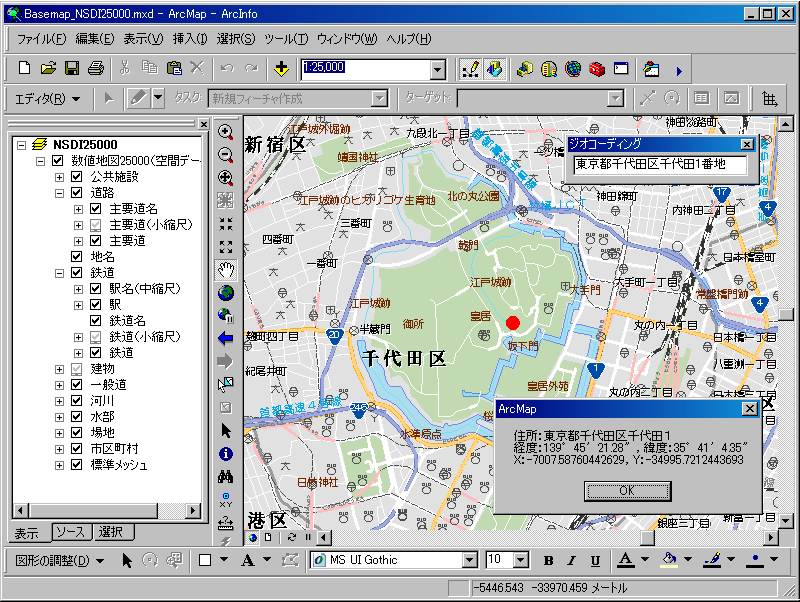Open the ツール(T) menu

pos(286,39)
